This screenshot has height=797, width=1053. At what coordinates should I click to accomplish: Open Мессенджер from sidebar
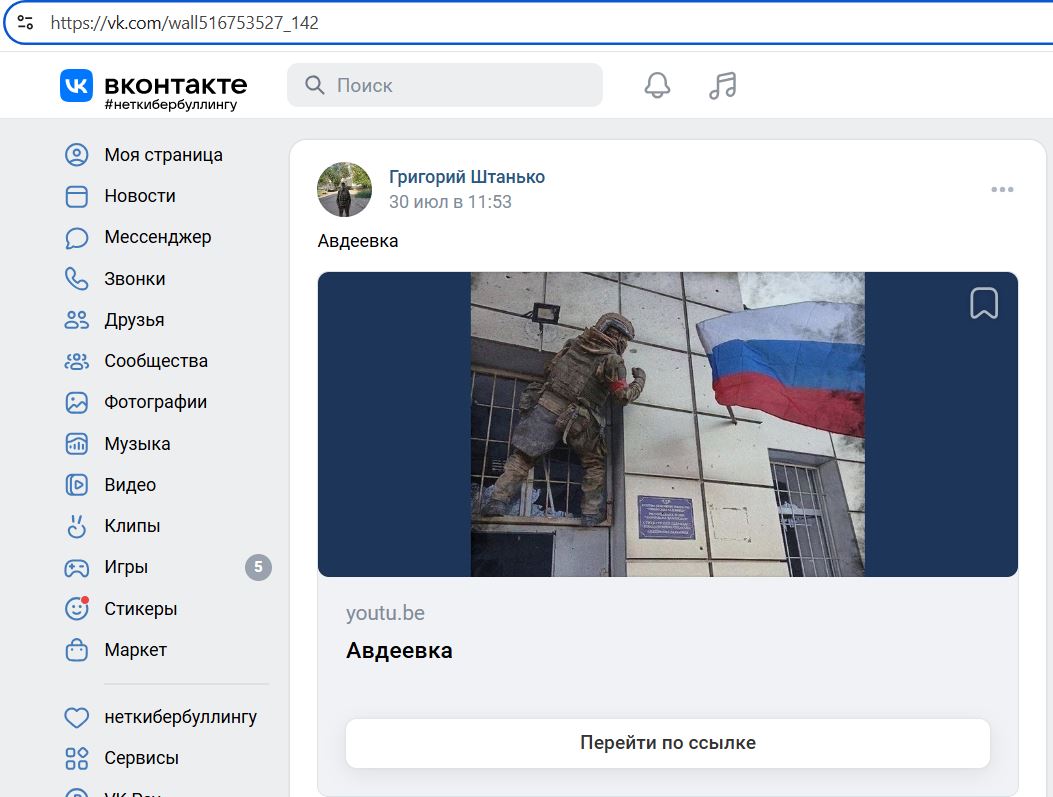click(158, 237)
